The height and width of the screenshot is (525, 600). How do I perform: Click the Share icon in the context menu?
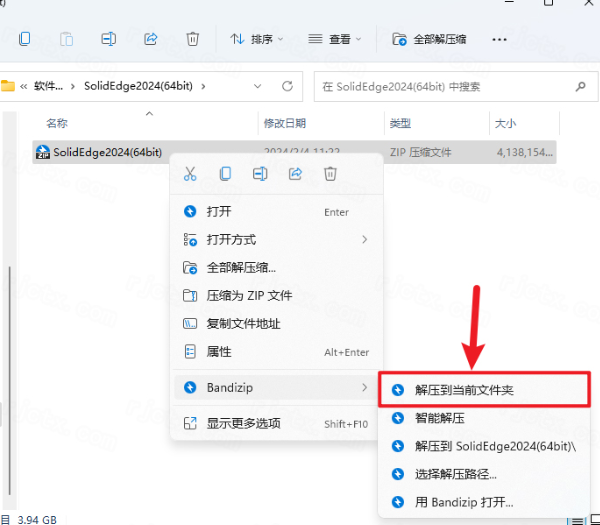pyautogui.click(x=295, y=174)
